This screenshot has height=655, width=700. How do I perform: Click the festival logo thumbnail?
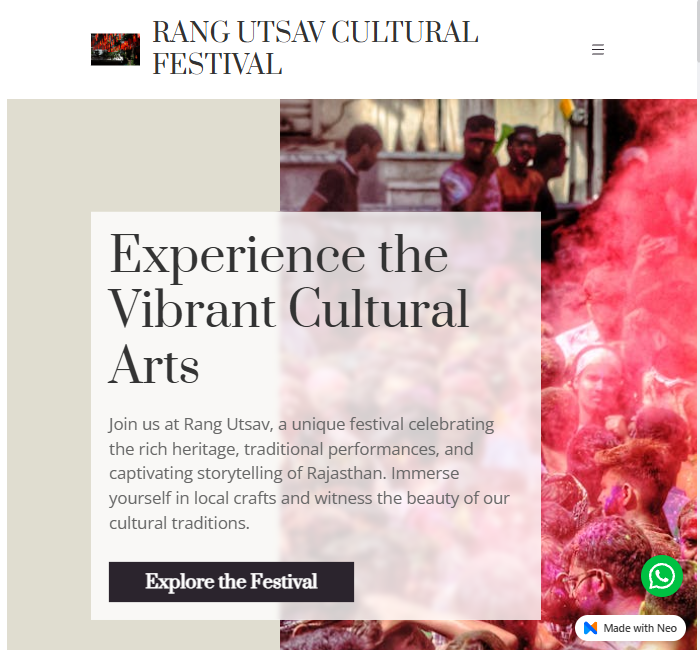[x=115, y=49]
